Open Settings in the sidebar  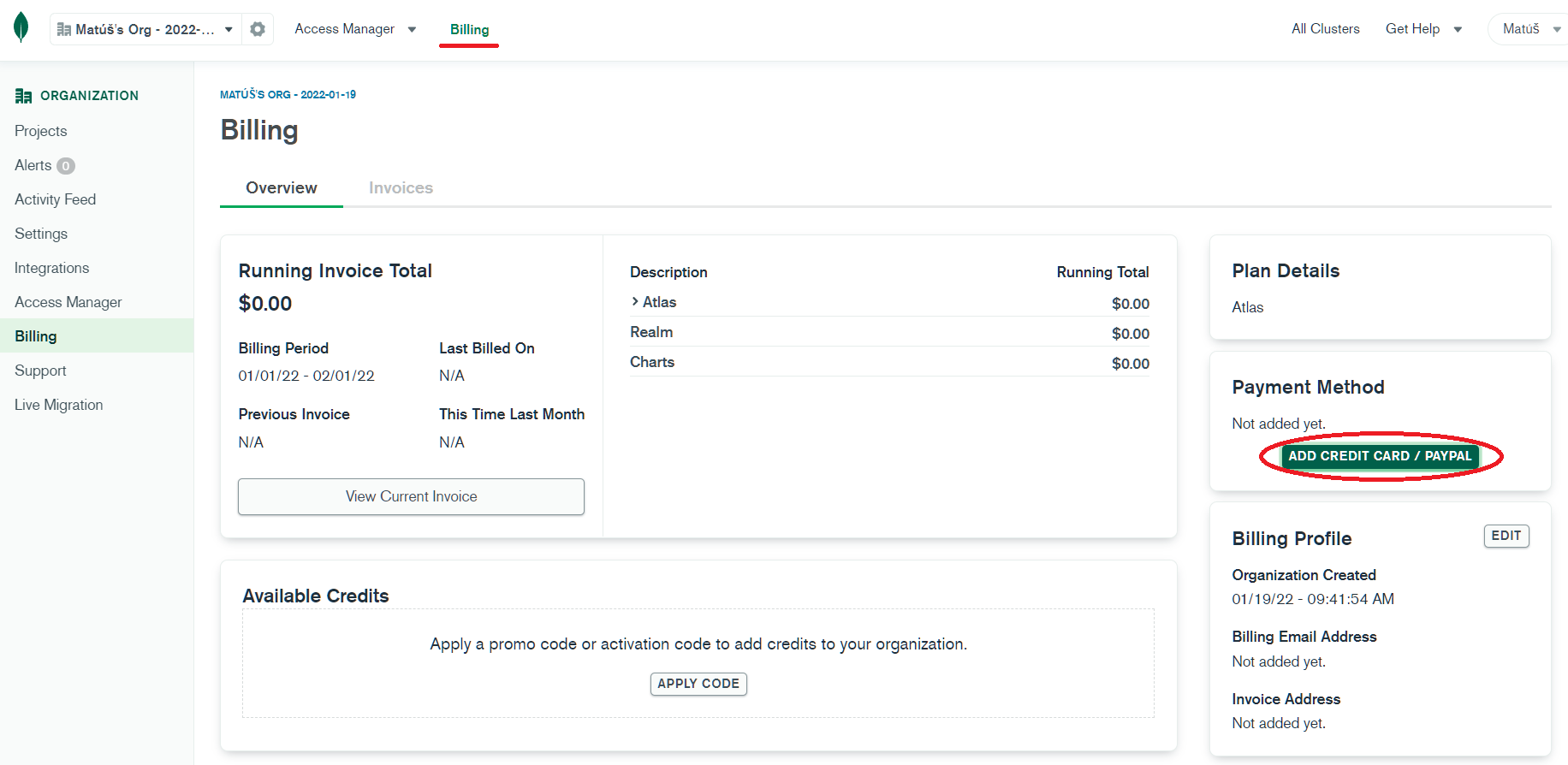pyautogui.click(x=41, y=234)
